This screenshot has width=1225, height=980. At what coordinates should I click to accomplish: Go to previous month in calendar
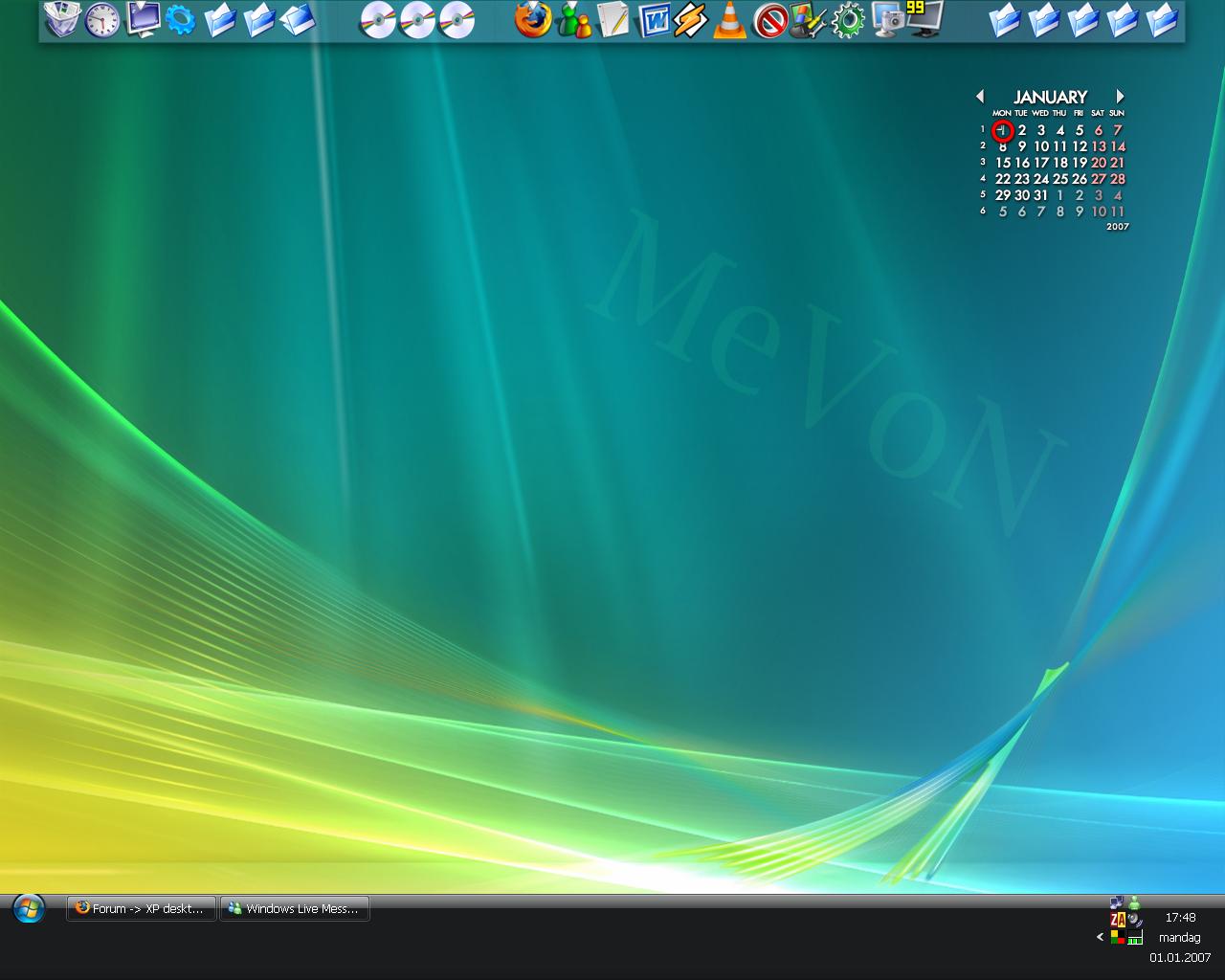click(x=980, y=96)
